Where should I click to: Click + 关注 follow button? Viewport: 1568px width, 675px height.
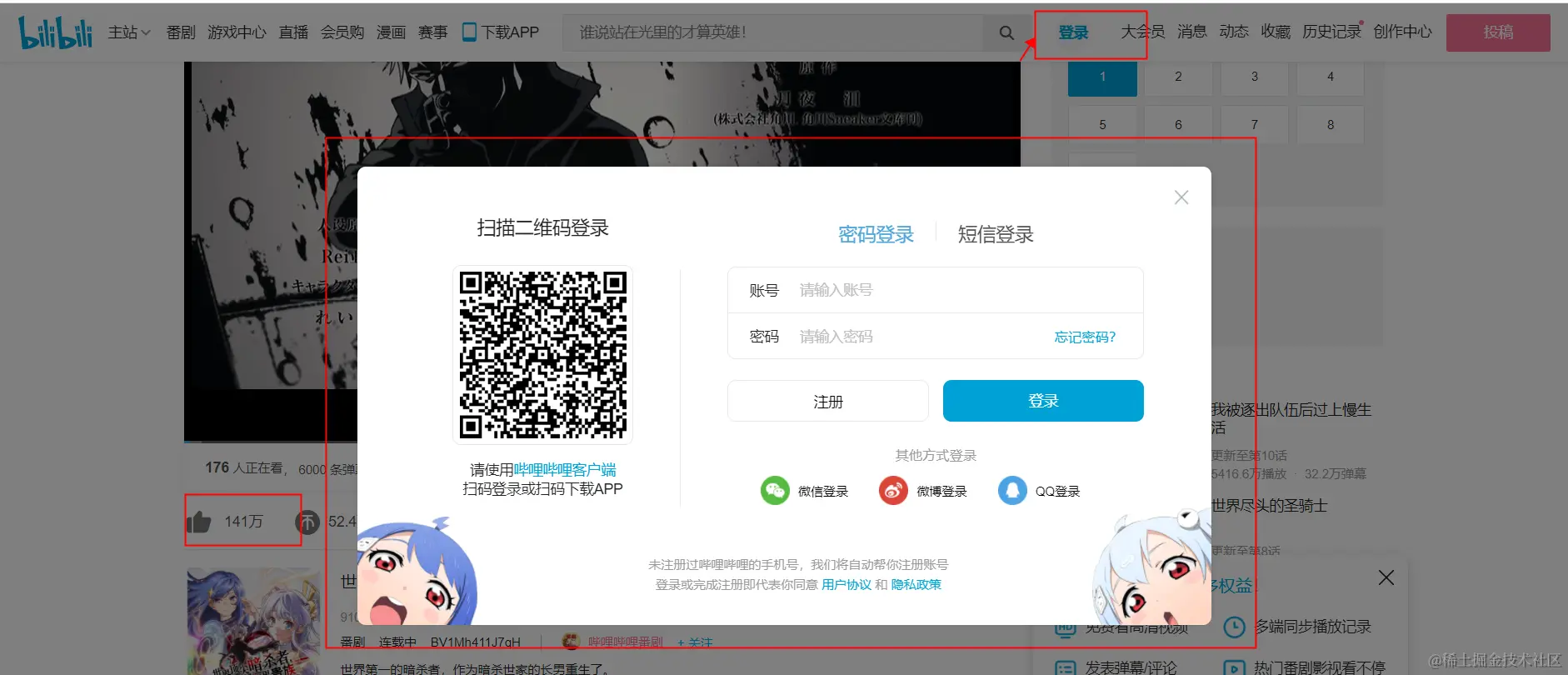click(x=695, y=642)
